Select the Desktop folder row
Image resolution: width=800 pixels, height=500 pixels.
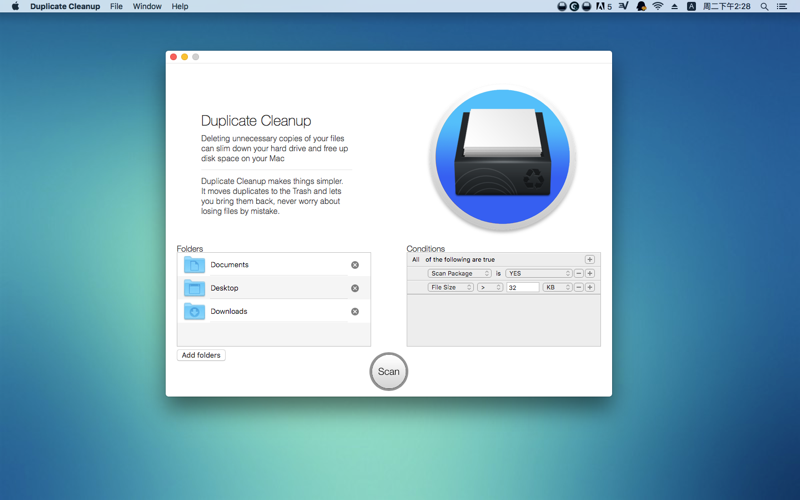(x=270, y=288)
